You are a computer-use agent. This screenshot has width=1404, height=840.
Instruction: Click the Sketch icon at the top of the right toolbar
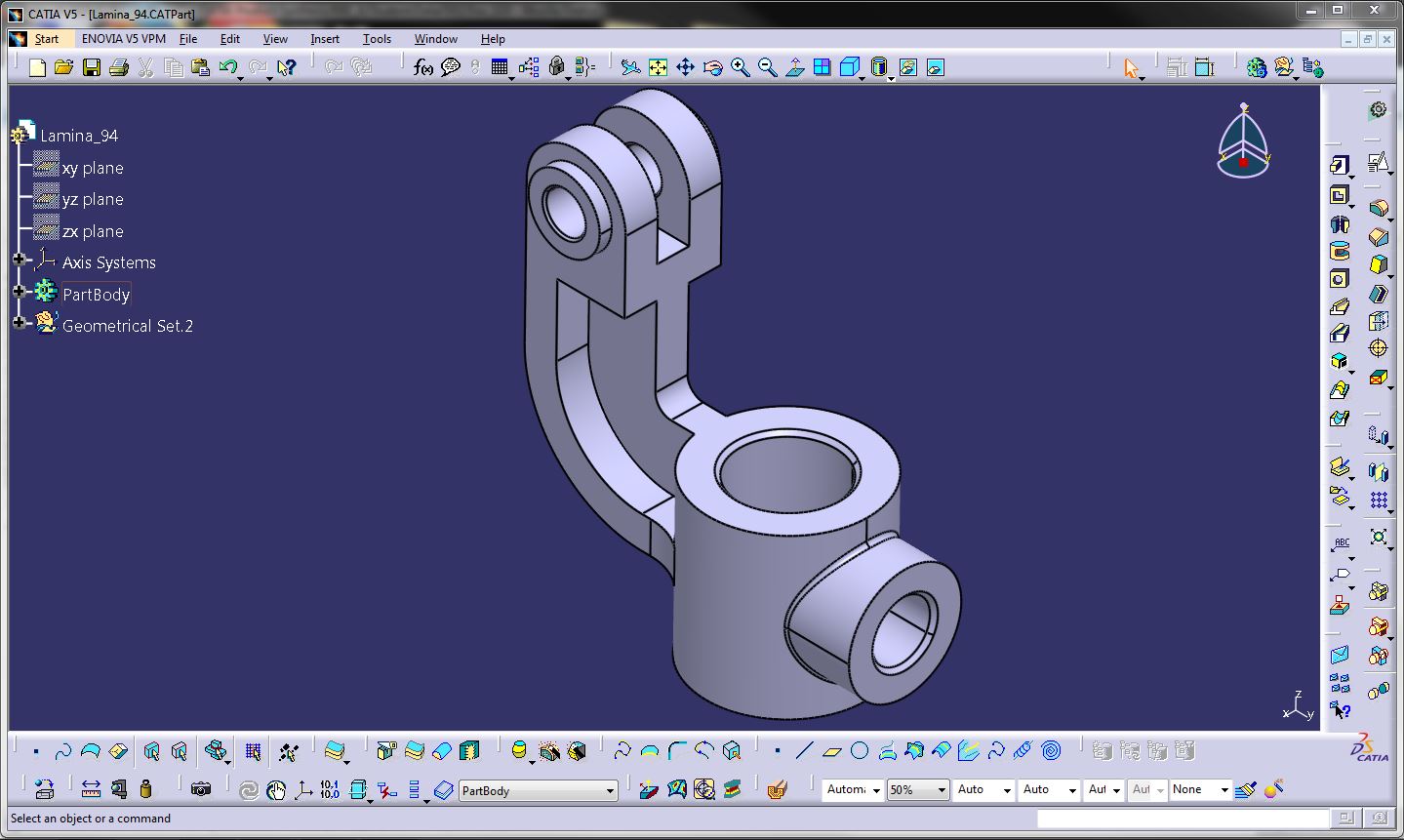point(1378,161)
